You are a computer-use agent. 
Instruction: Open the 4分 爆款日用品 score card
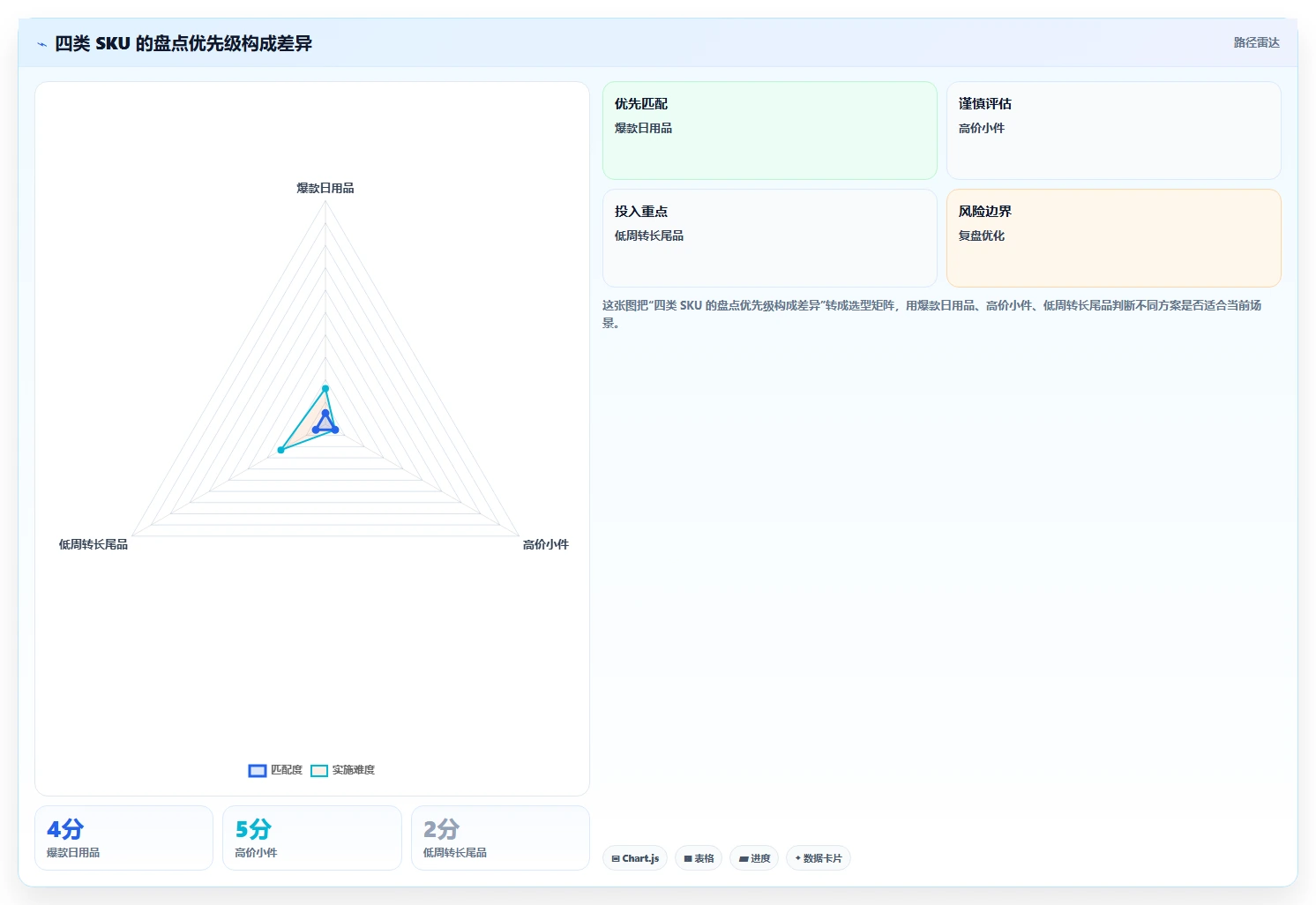tap(123, 838)
